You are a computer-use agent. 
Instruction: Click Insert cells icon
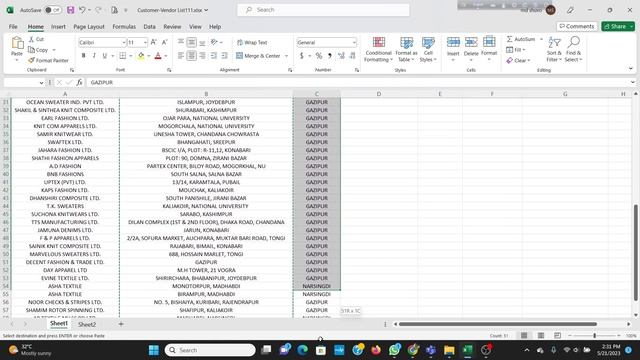point(453,42)
